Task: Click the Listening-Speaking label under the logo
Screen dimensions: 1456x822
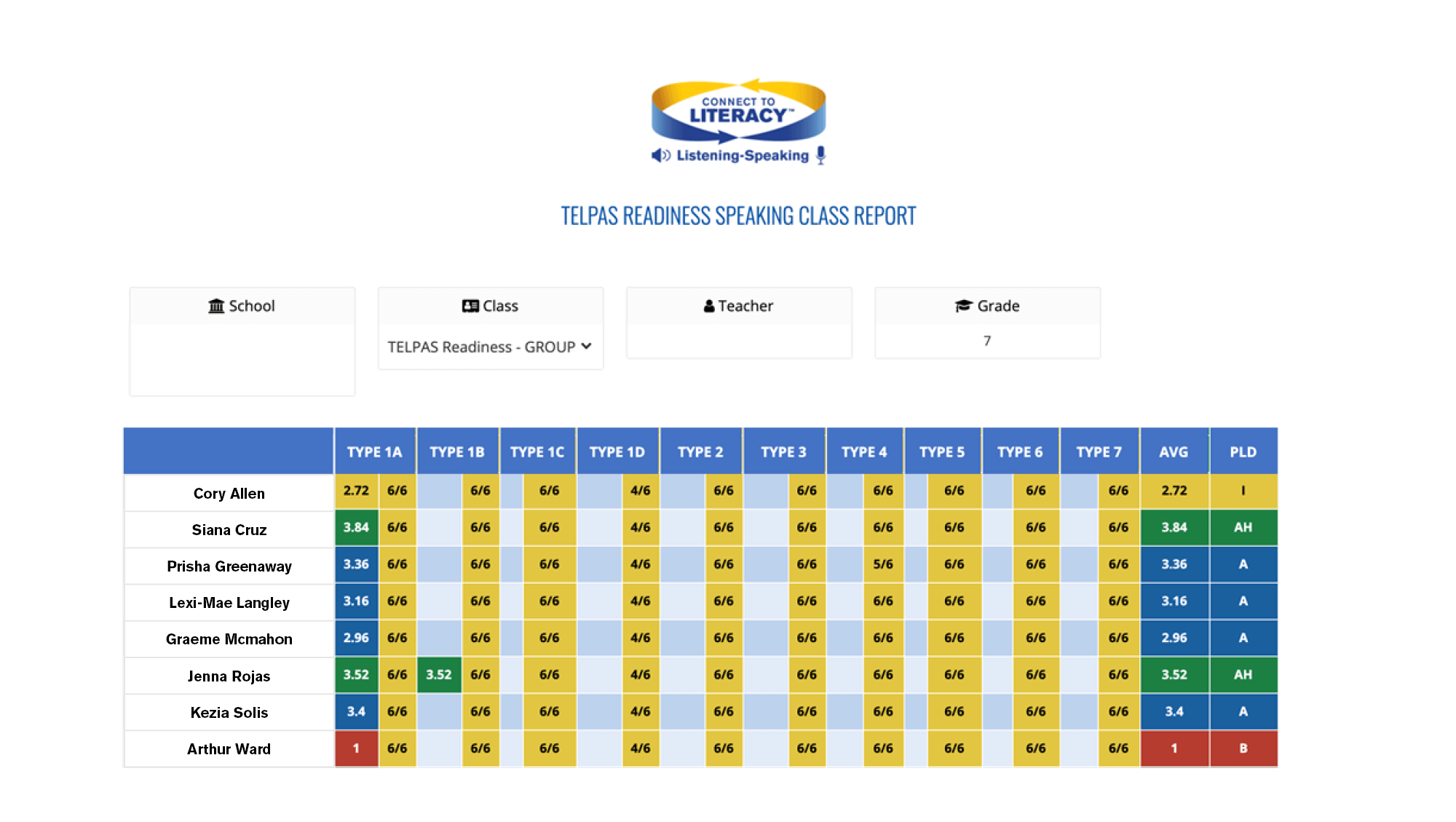Action: click(743, 156)
